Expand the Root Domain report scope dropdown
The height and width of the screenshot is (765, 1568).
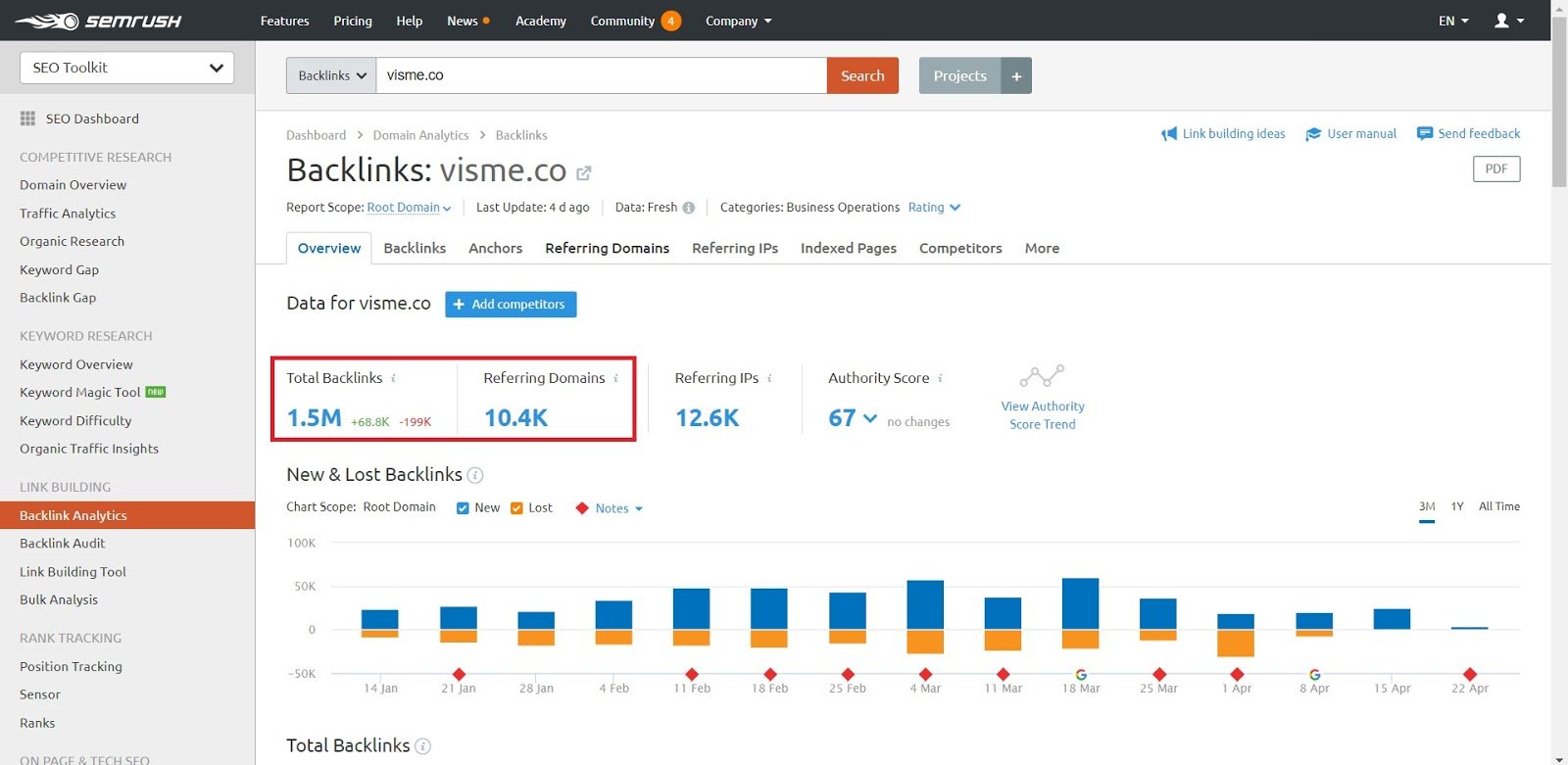pos(409,208)
